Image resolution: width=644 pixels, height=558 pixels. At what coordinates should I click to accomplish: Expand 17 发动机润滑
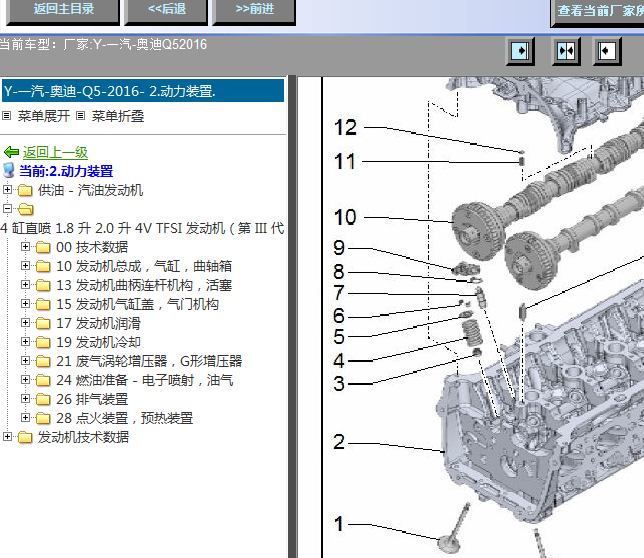25,323
